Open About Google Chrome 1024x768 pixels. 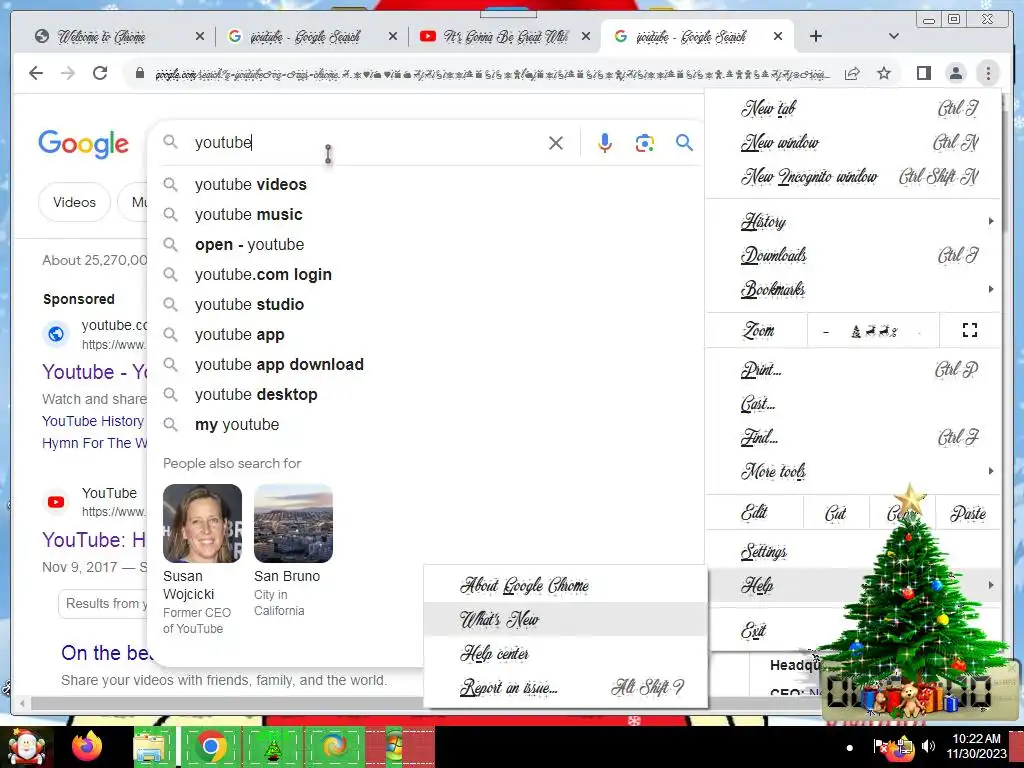(566, 585)
